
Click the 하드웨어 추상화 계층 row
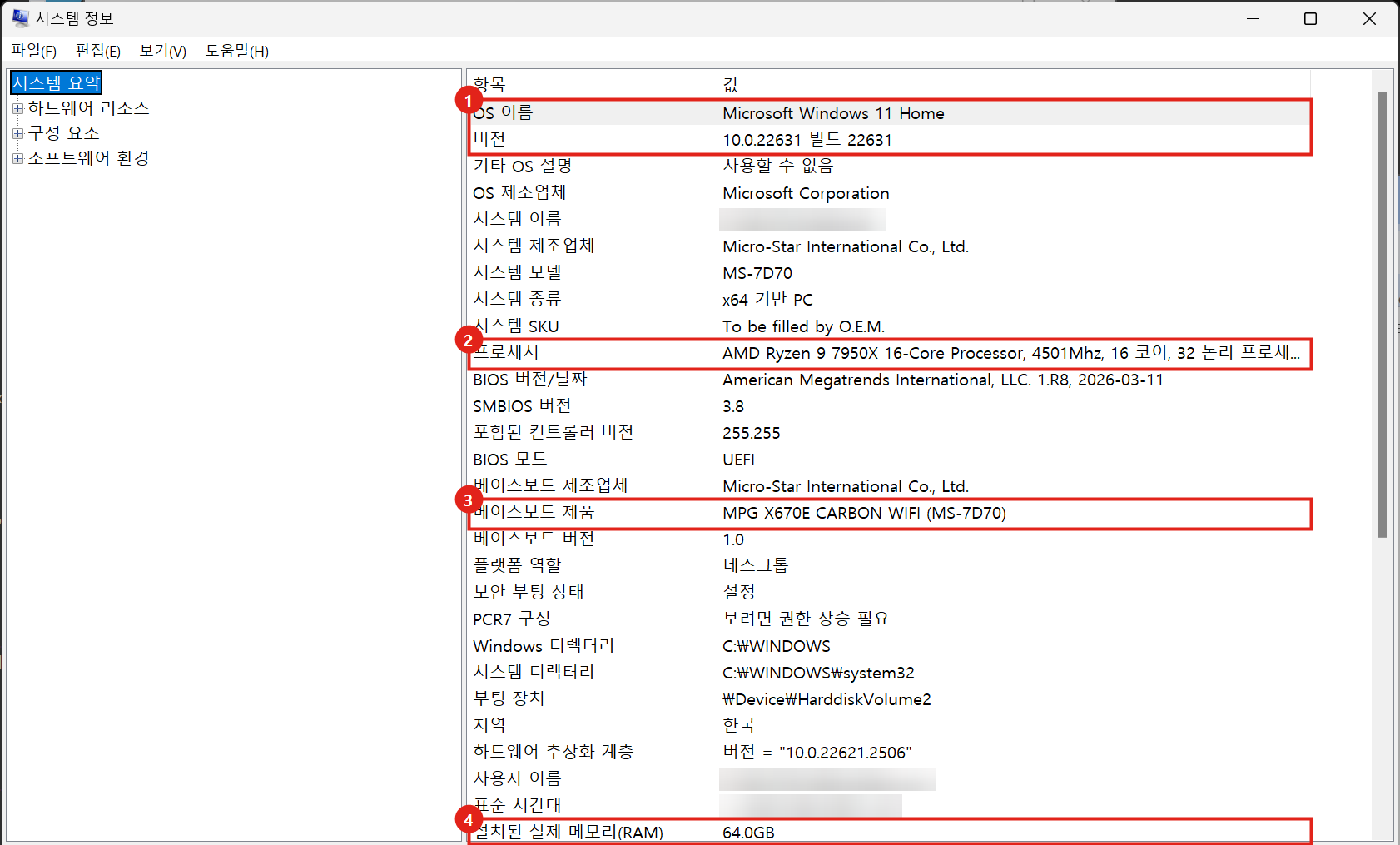[x=889, y=753]
